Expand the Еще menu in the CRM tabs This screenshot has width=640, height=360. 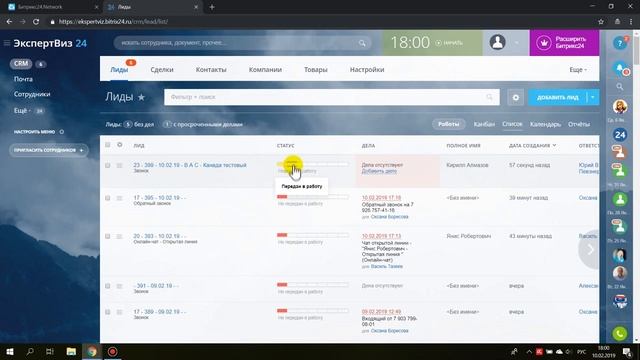578,70
